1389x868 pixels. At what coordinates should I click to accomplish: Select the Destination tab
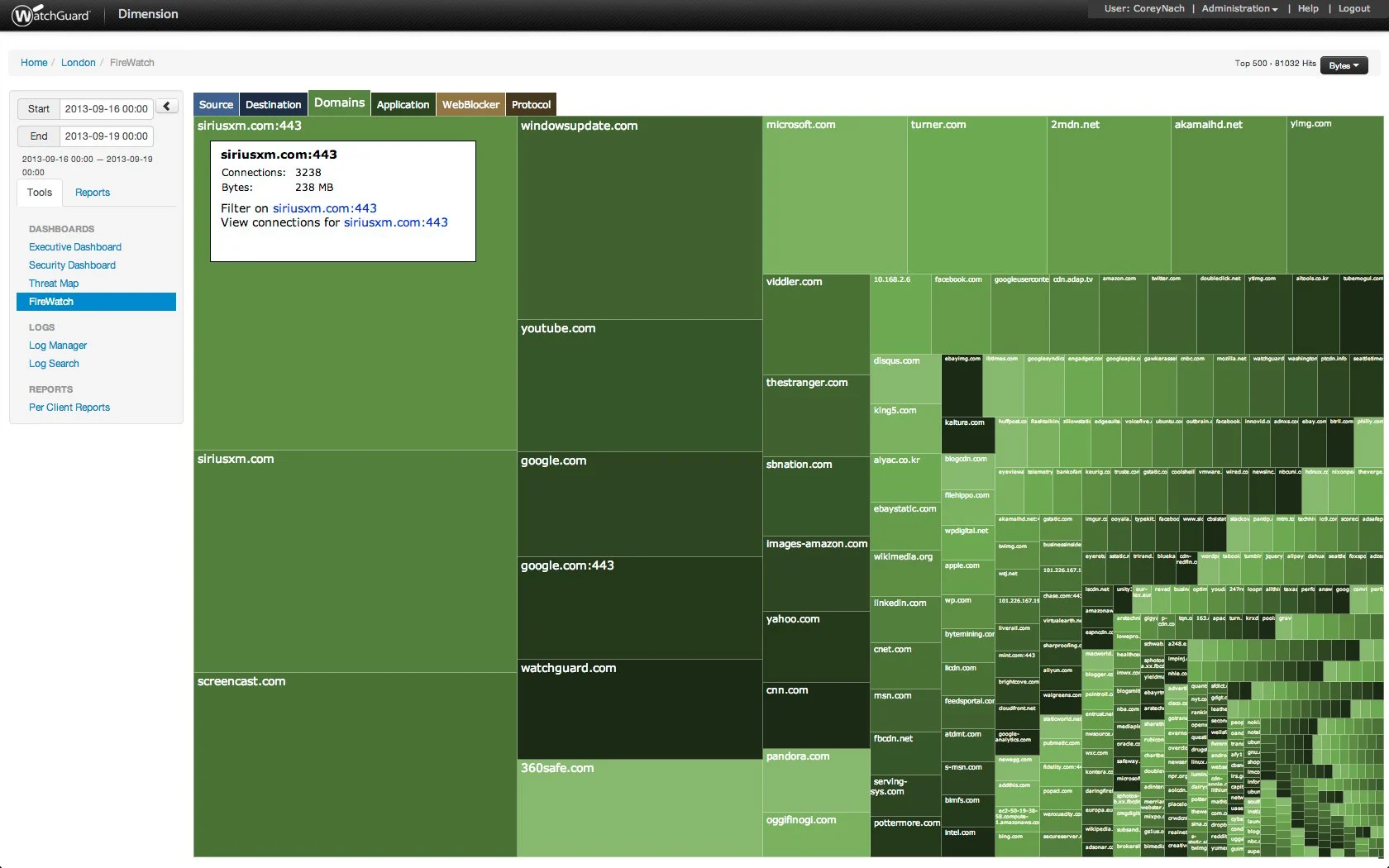[x=273, y=105]
